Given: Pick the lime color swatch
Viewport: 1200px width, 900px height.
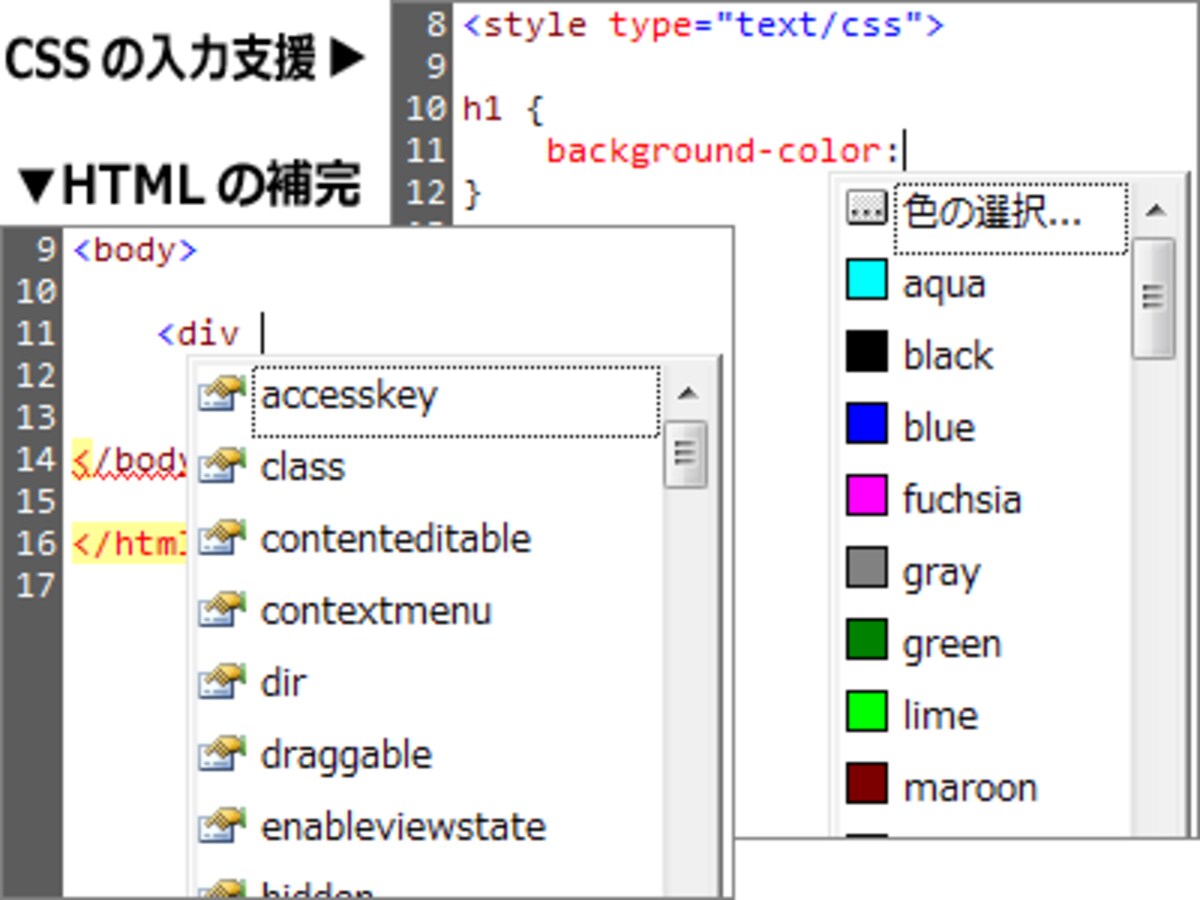Looking at the screenshot, I should (x=866, y=712).
